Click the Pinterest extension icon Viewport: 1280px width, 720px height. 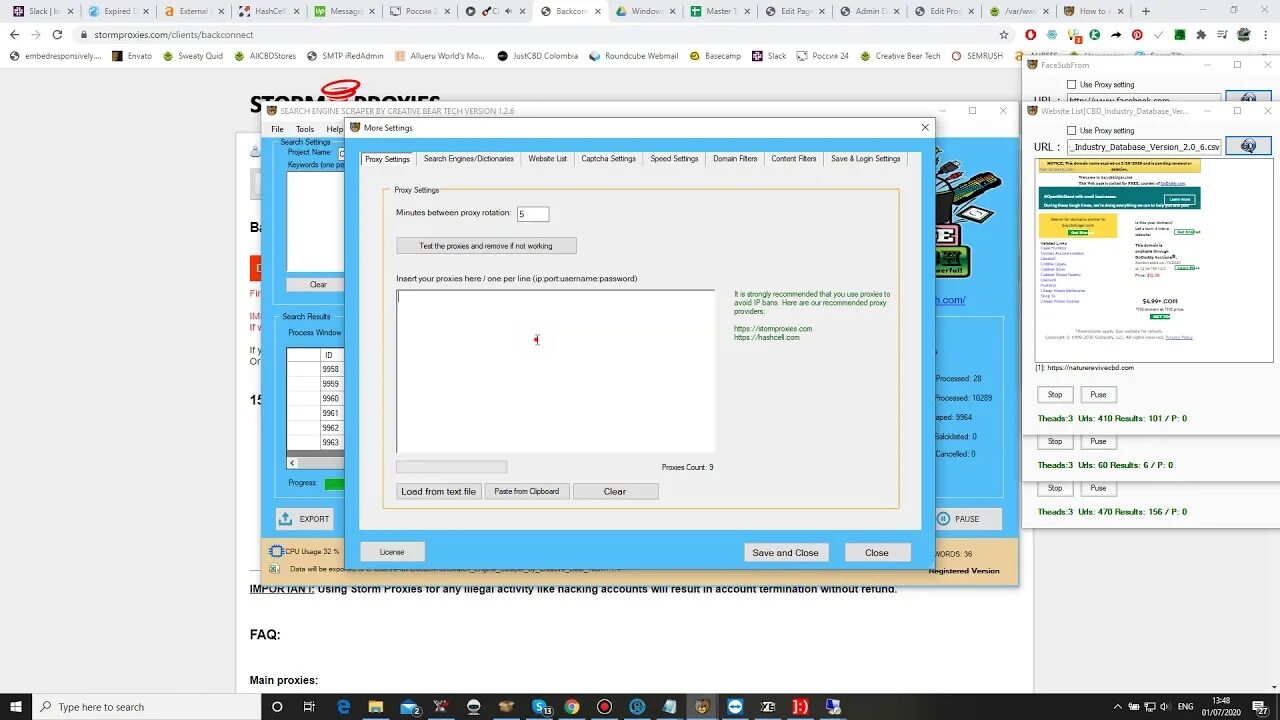(1137, 34)
